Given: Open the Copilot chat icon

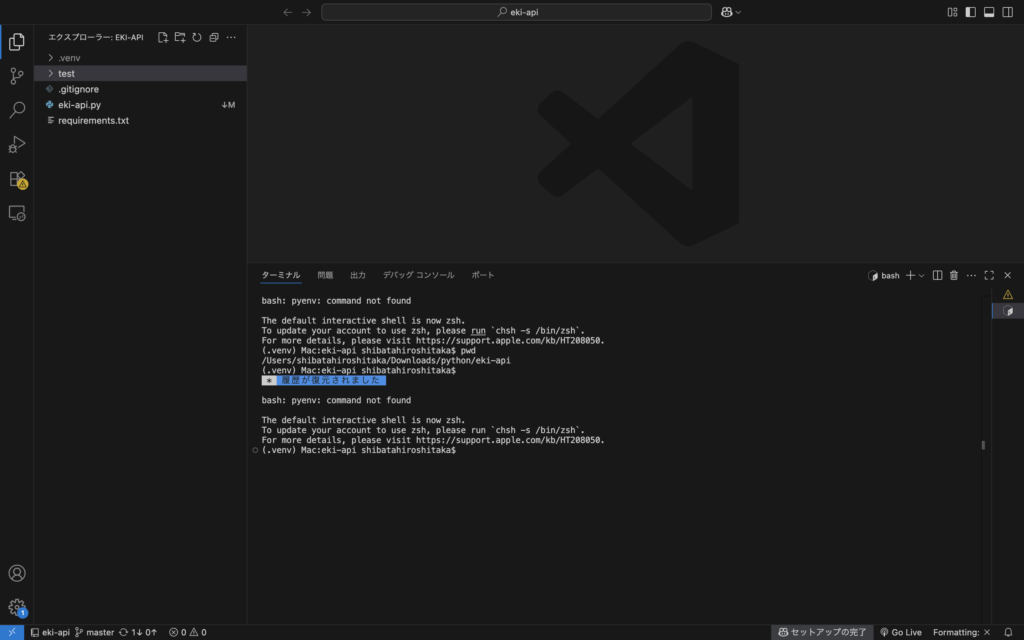Looking at the screenshot, I should [x=726, y=12].
